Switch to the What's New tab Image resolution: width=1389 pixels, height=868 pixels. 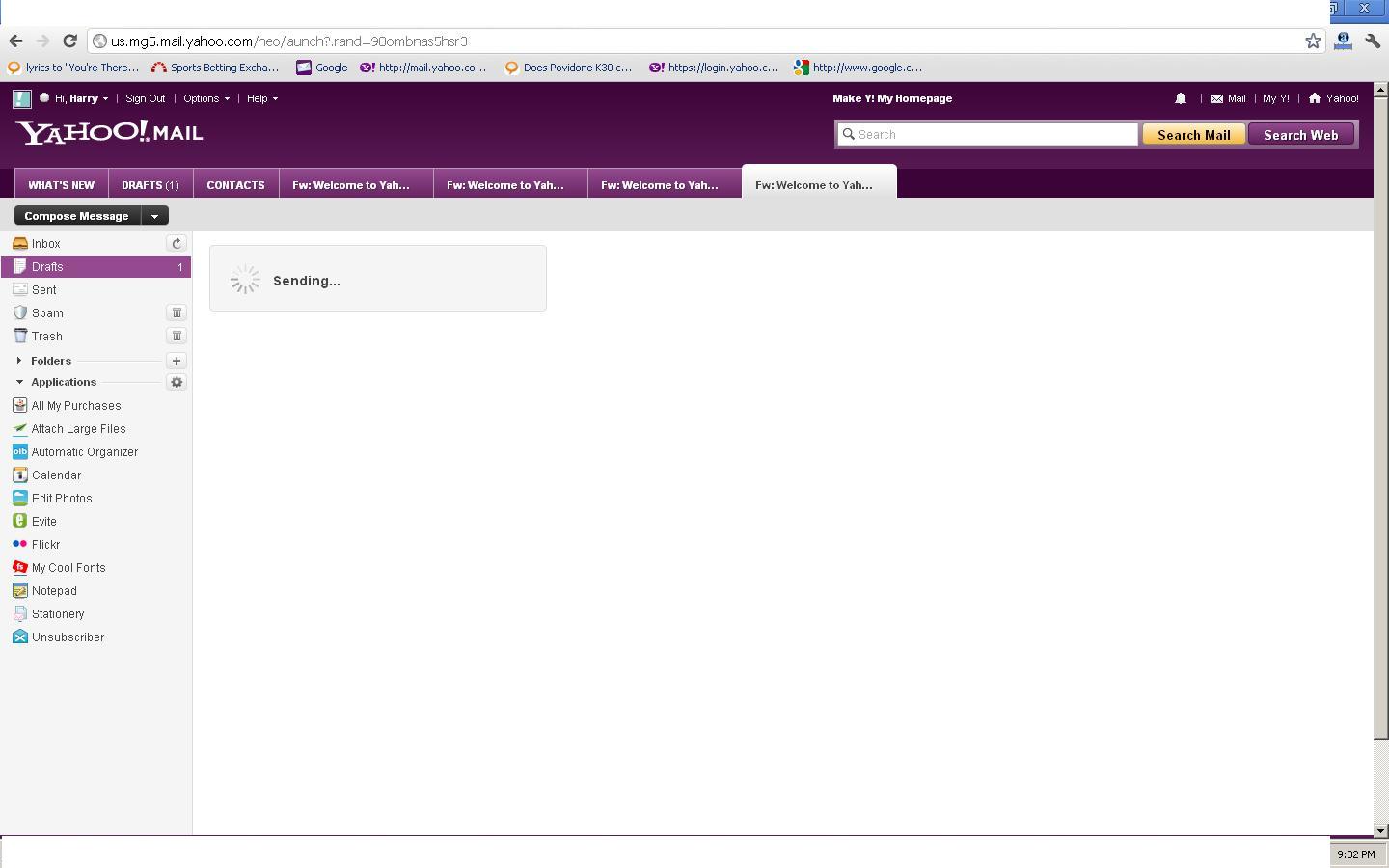point(61,185)
